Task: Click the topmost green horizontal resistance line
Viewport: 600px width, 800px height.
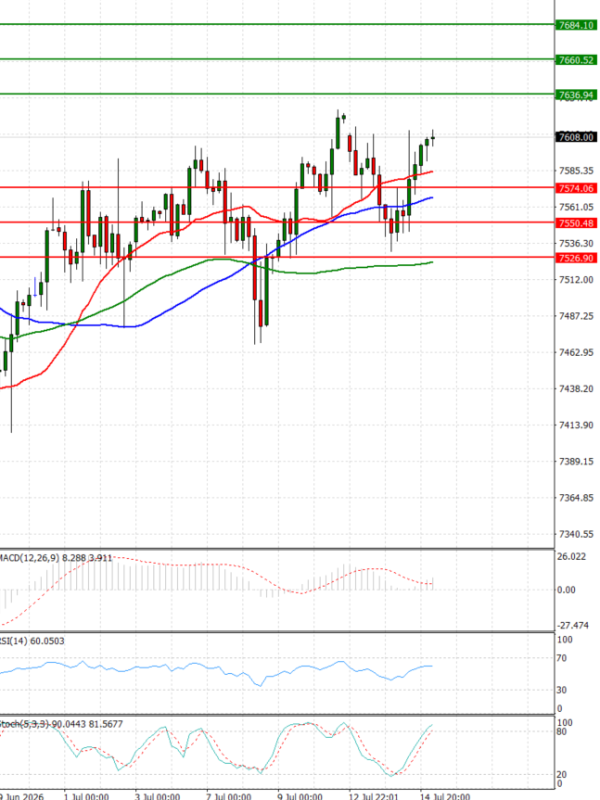Action: pos(277,24)
